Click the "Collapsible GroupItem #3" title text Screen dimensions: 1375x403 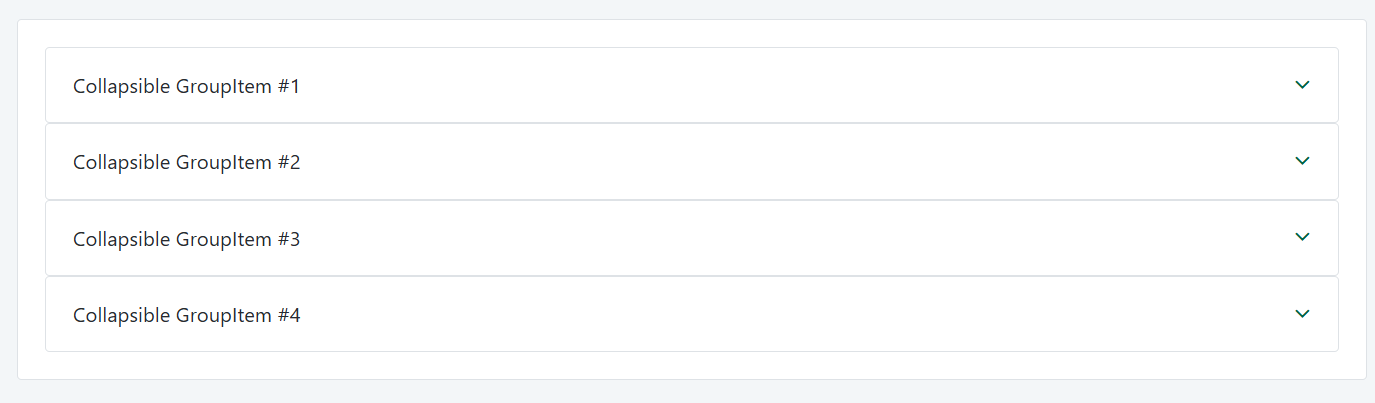point(186,239)
